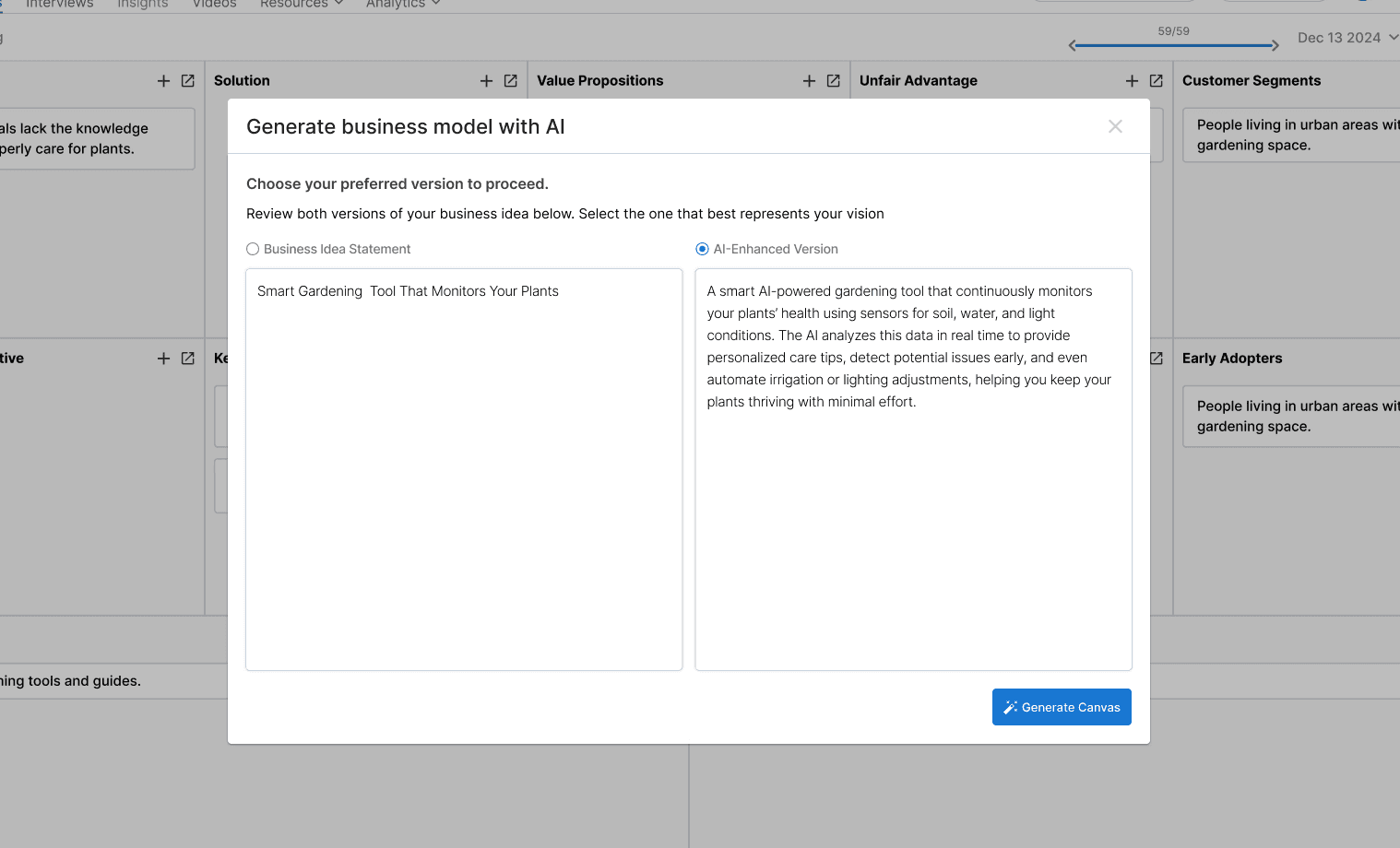
Task: Open expanded view of leftmost top column
Action: 187,81
